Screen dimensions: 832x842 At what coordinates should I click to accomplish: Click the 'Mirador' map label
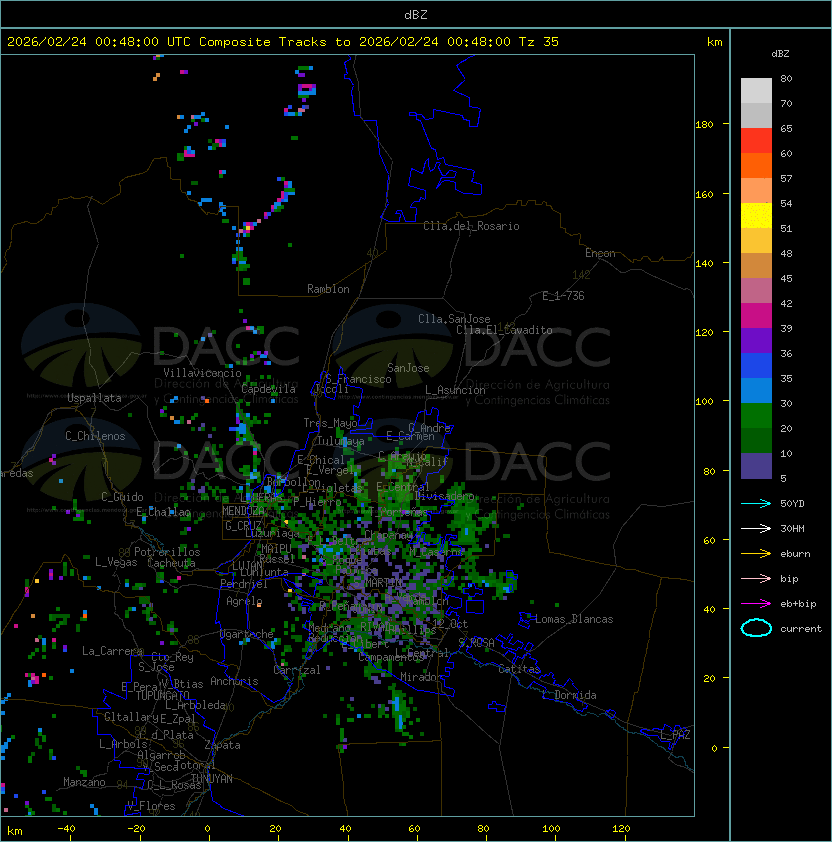[x=422, y=677]
